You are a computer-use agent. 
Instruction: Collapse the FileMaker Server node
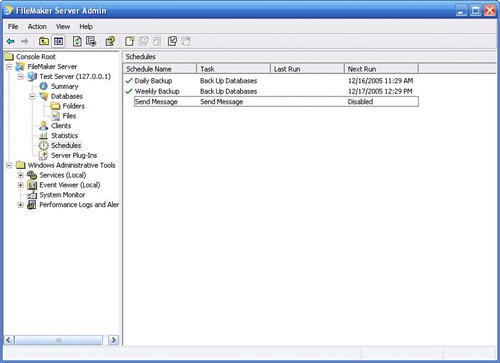pos(9,67)
